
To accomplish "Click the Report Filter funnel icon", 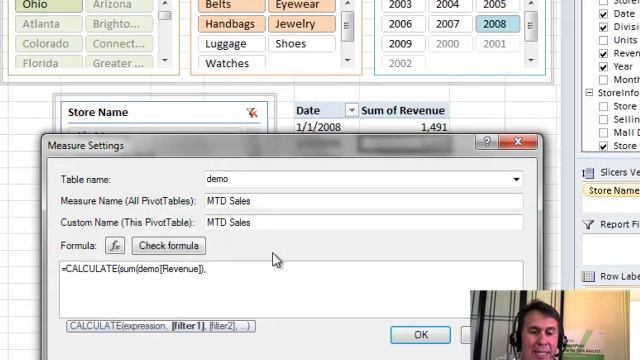I will pyautogui.click(x=588, y=224).
